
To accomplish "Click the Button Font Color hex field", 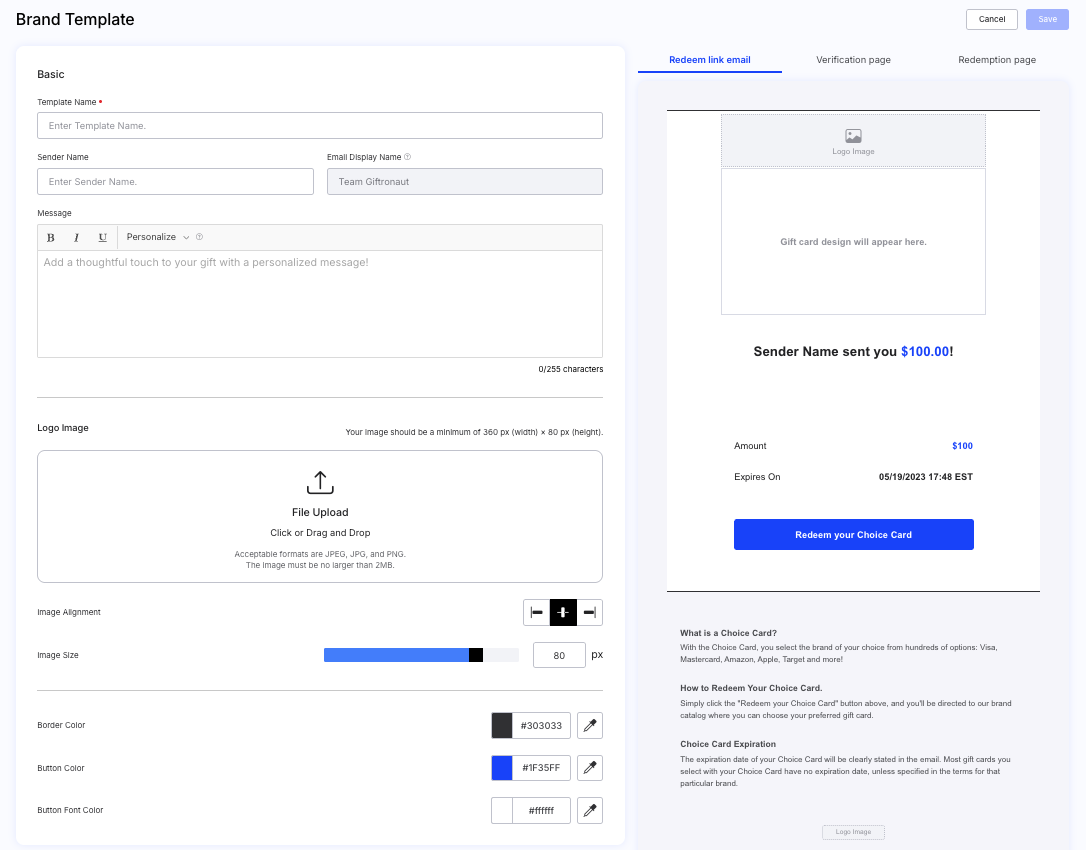I will [542, 811].
